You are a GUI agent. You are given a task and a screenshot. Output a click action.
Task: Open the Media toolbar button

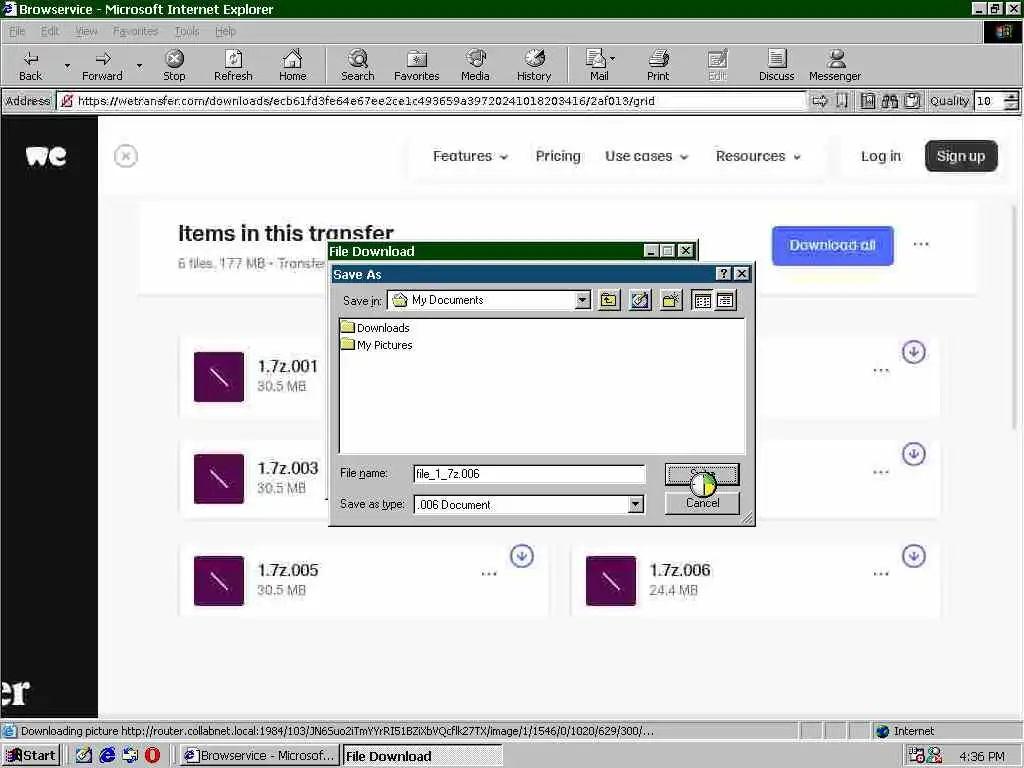coord(475,66)
